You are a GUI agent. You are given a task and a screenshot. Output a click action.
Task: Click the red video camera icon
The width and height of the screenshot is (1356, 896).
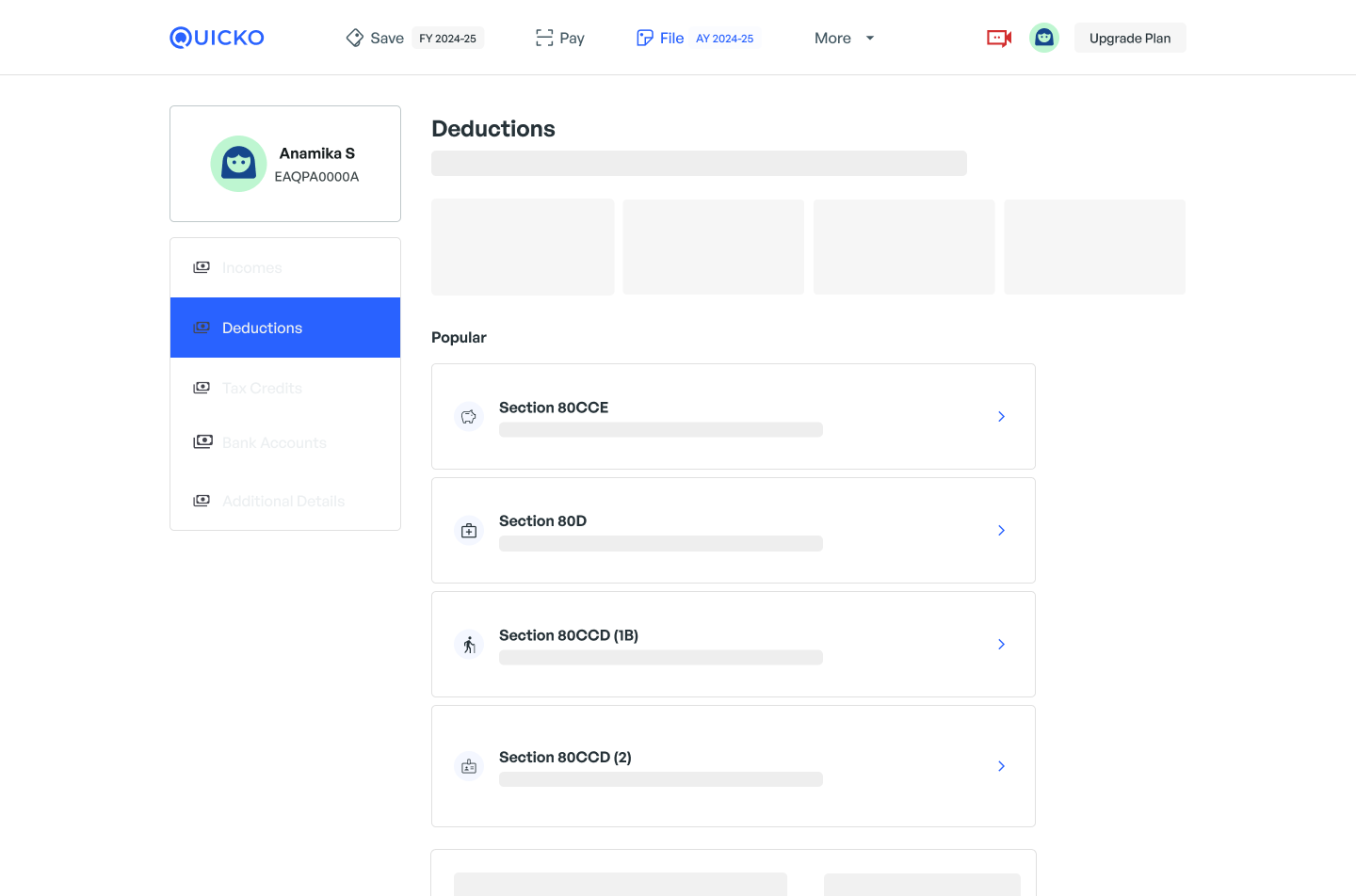click(x=998, y=38)
